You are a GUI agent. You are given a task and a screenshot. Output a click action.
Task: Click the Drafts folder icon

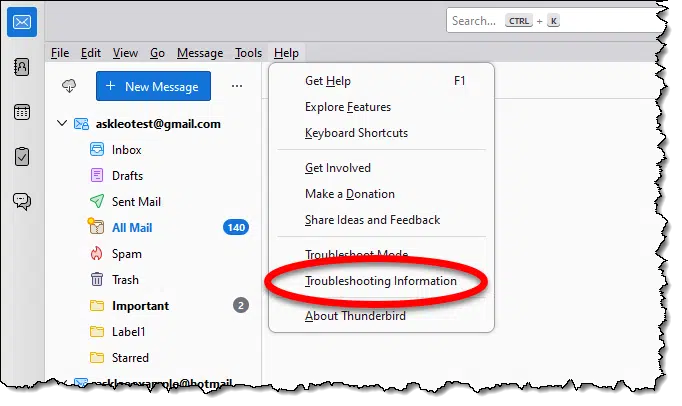[97, 175]
